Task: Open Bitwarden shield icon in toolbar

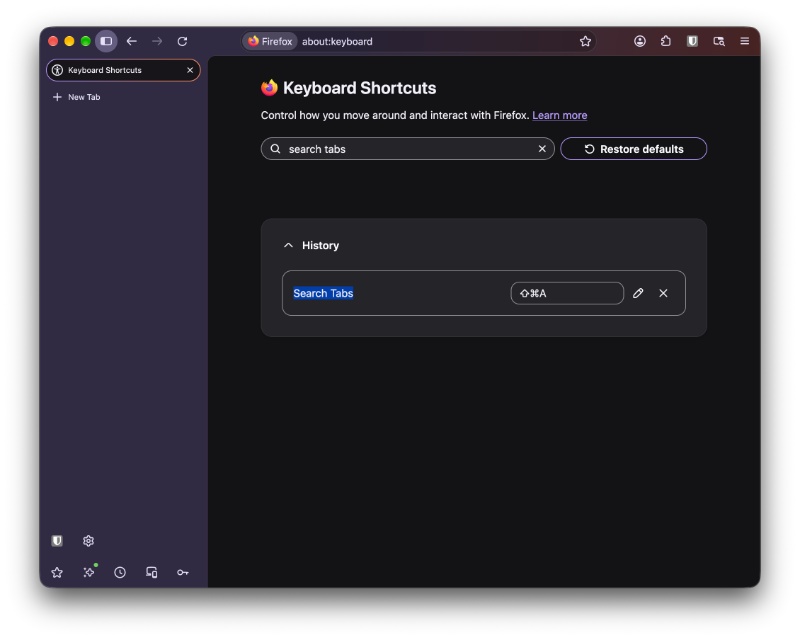Action: point(692,41)
